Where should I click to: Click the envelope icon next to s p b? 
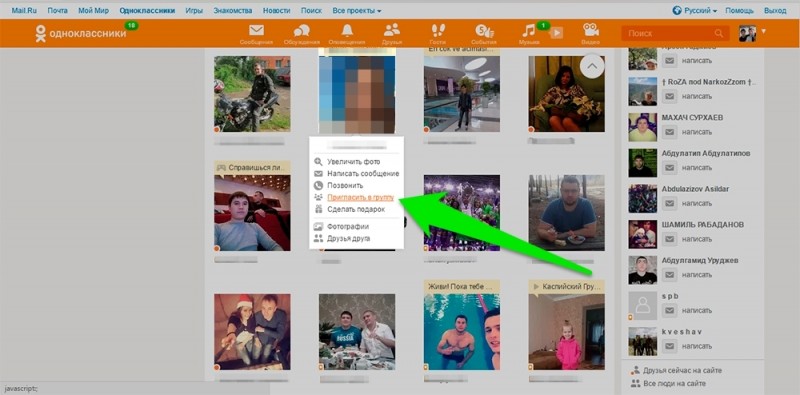670,310
